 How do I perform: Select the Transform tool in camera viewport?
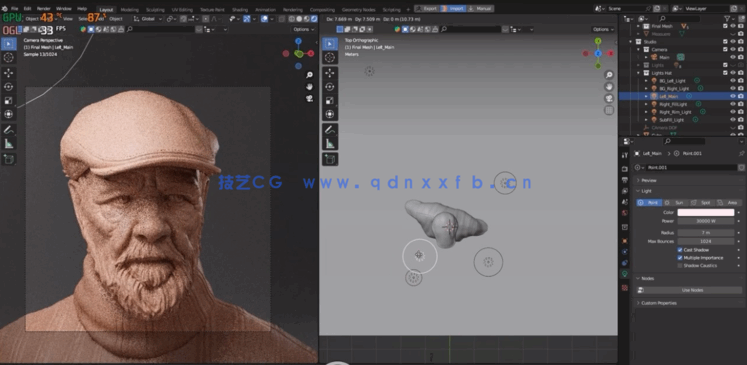pyautogui.click(x=9, y=114)
